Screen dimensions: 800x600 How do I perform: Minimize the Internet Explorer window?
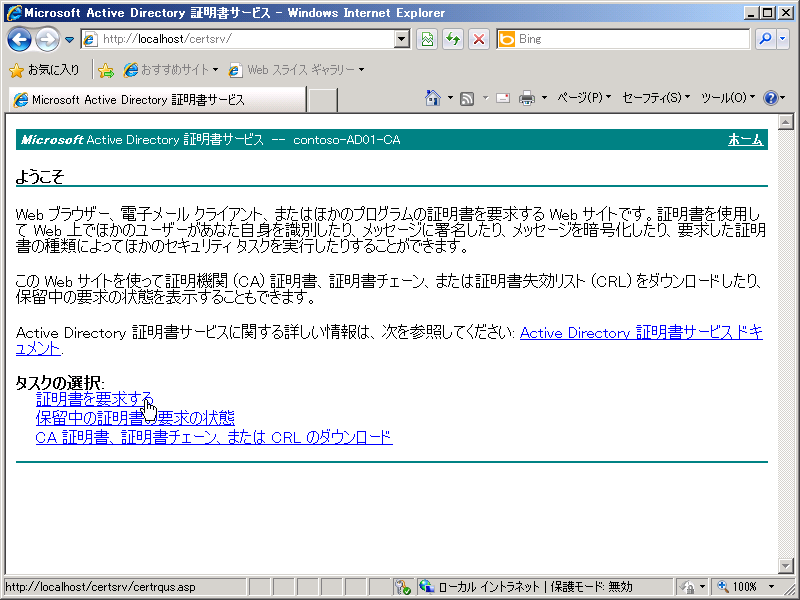coord(750,13)
